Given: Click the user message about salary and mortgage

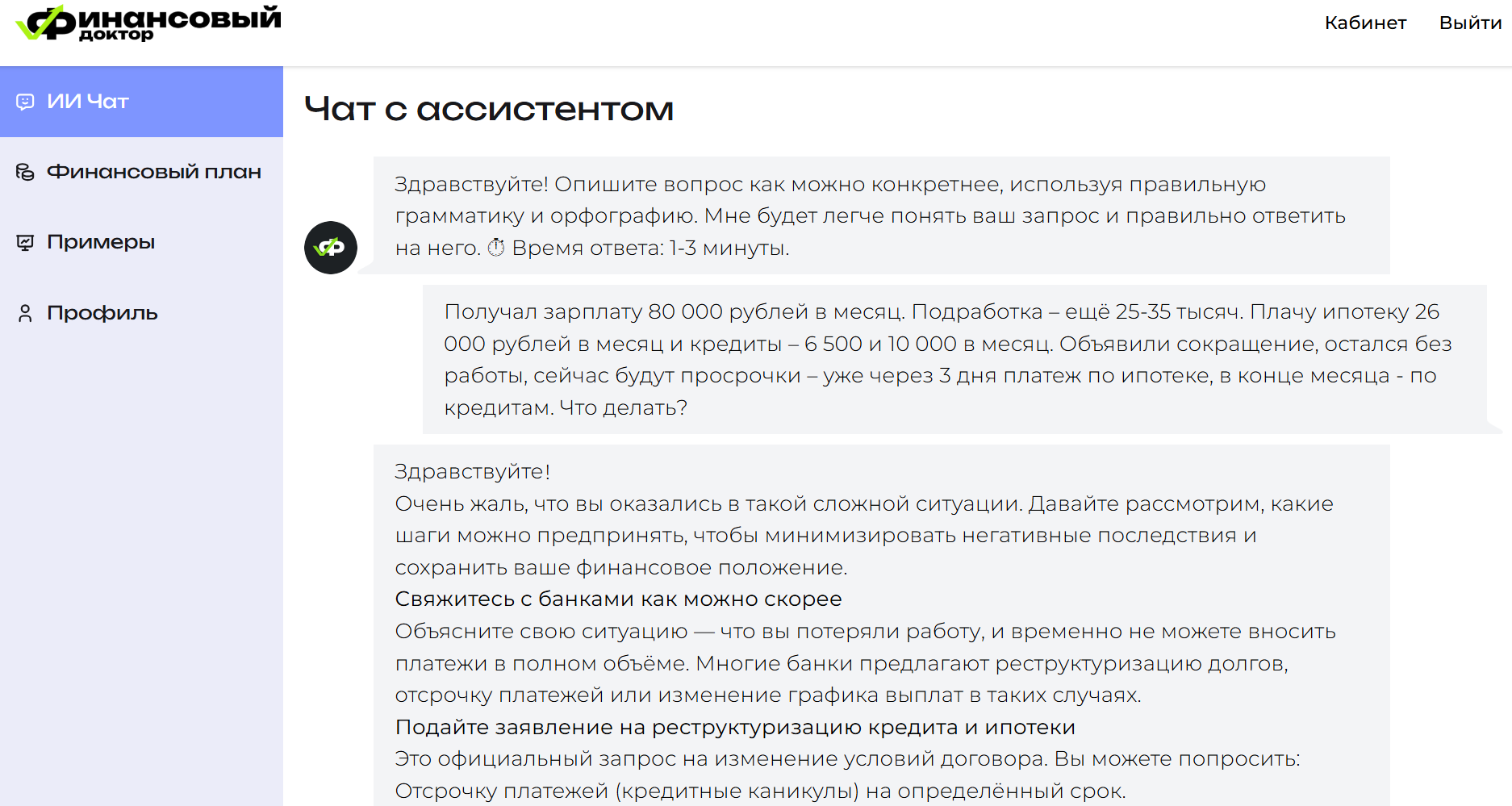Looking at the screenshot, I should click(x=952, y=359).
